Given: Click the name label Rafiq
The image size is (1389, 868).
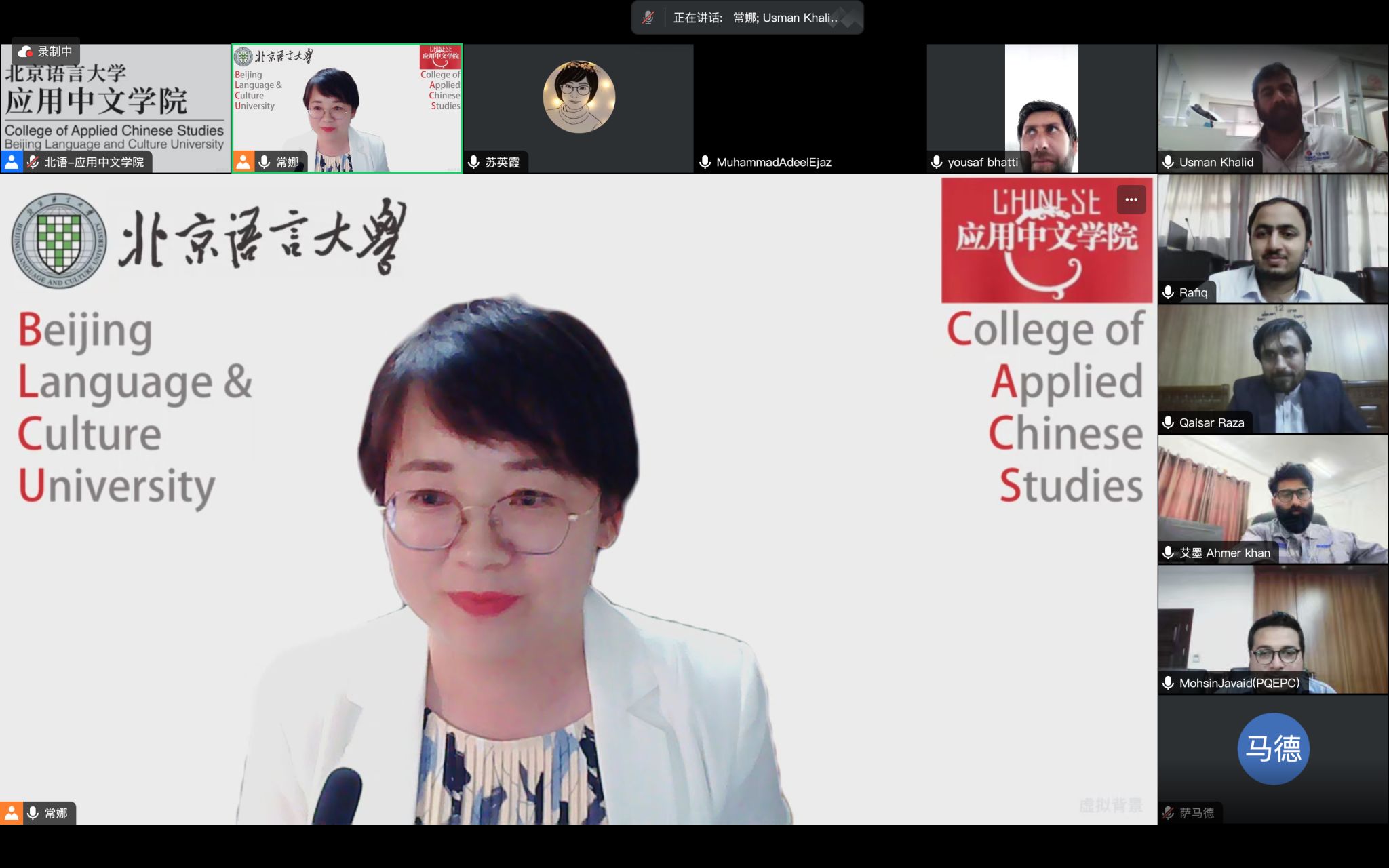Looking at the screenshot, I should tap(1194, 292).
